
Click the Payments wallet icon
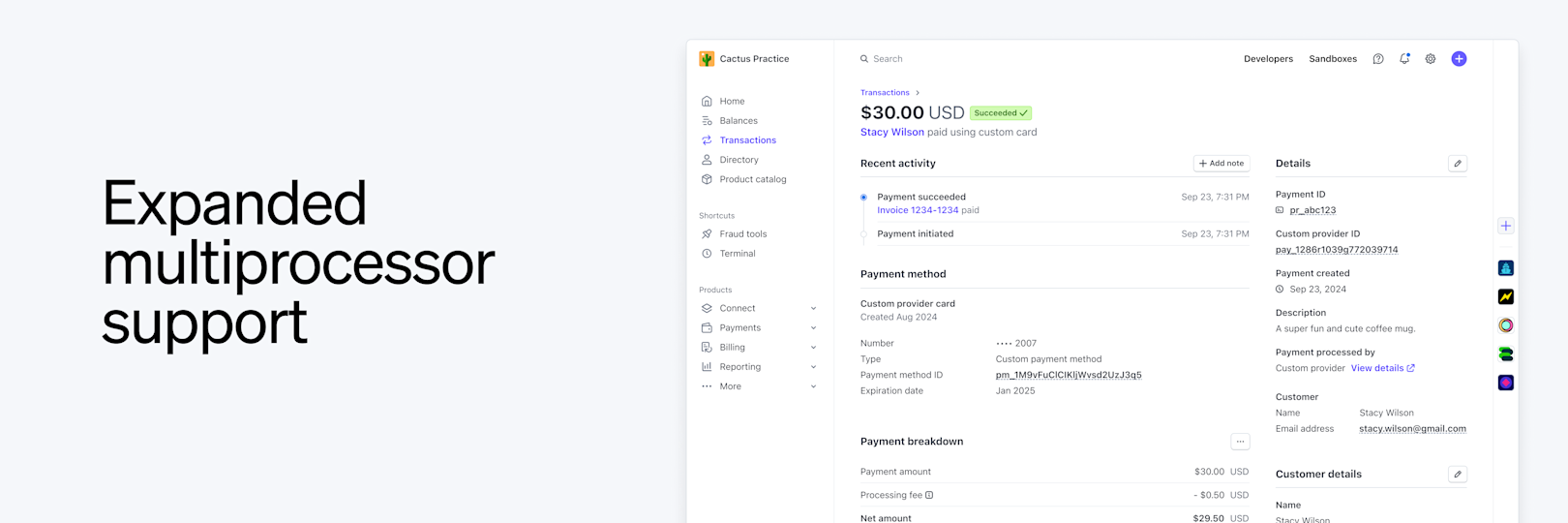707,327
